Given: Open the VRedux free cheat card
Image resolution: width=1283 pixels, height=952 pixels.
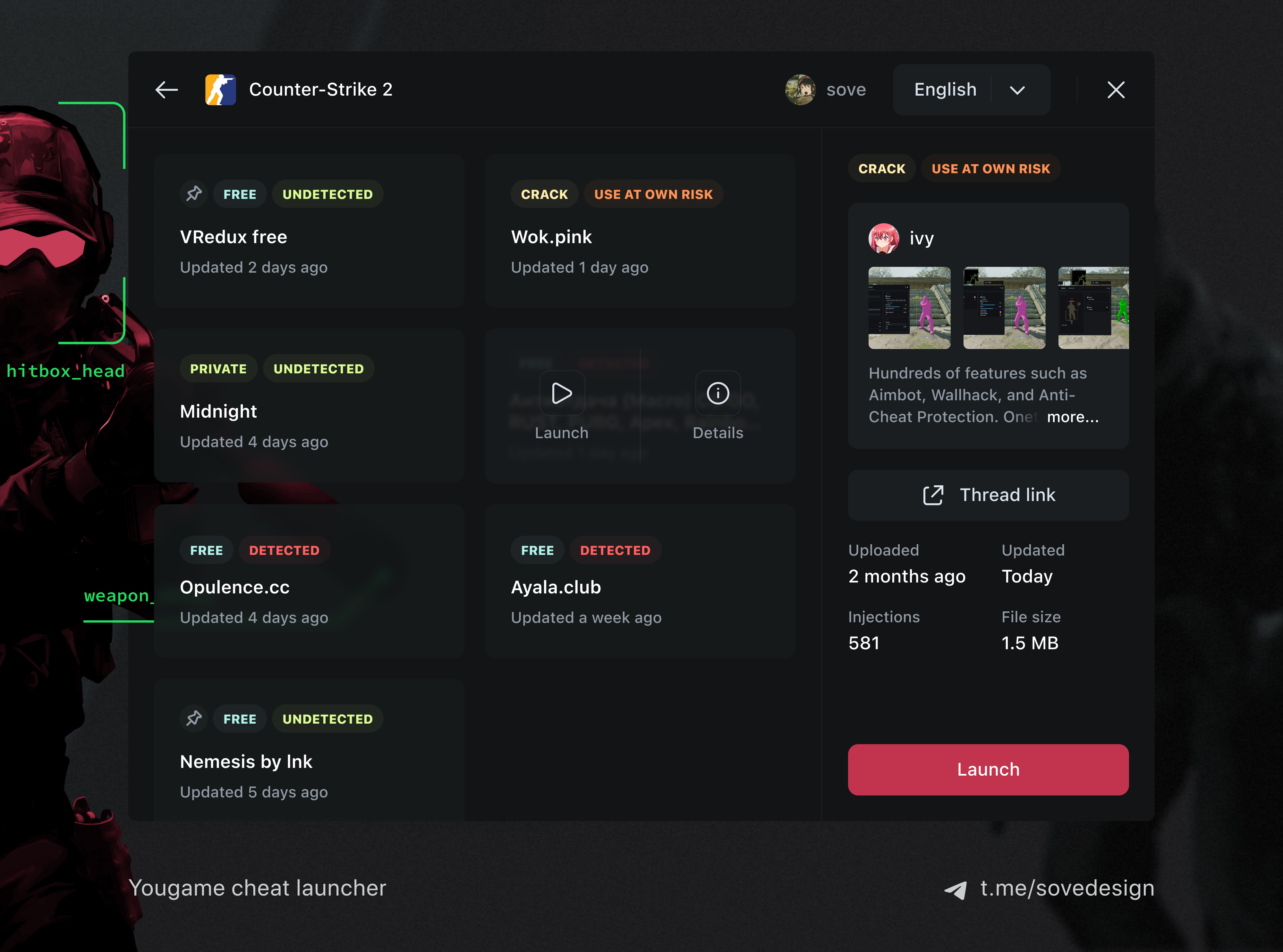Looking at the screenshot, I should point(309,231).
